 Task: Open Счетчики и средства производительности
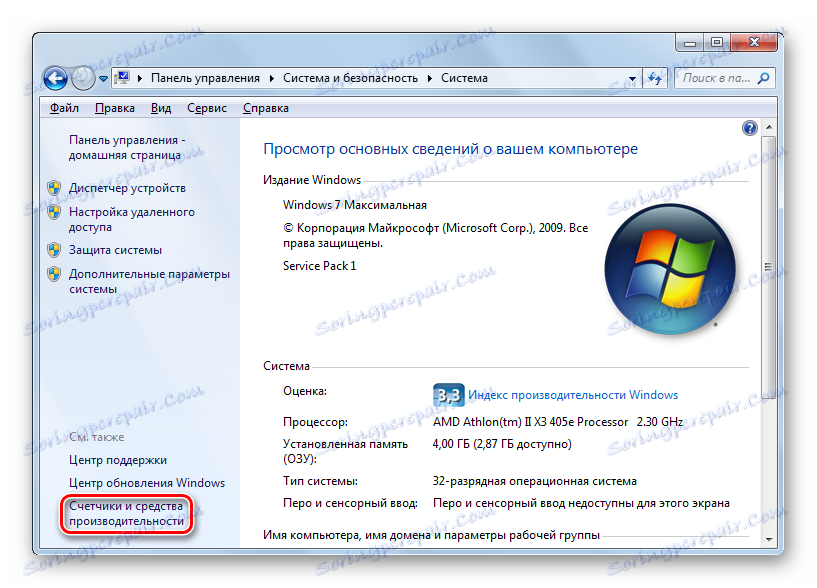point(126,513)
